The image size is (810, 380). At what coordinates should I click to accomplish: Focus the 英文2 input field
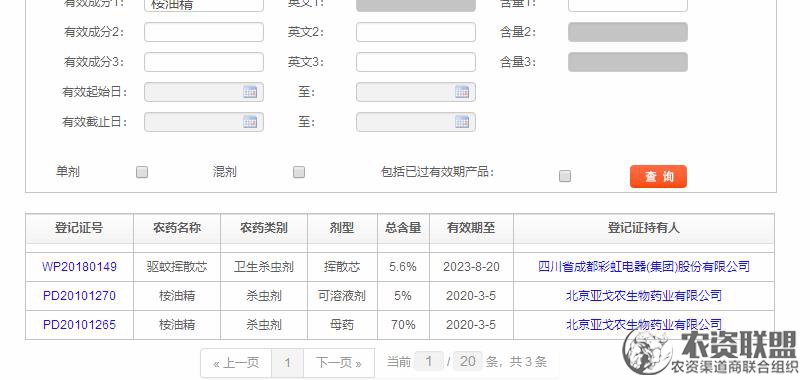click(x=416, y=32)
